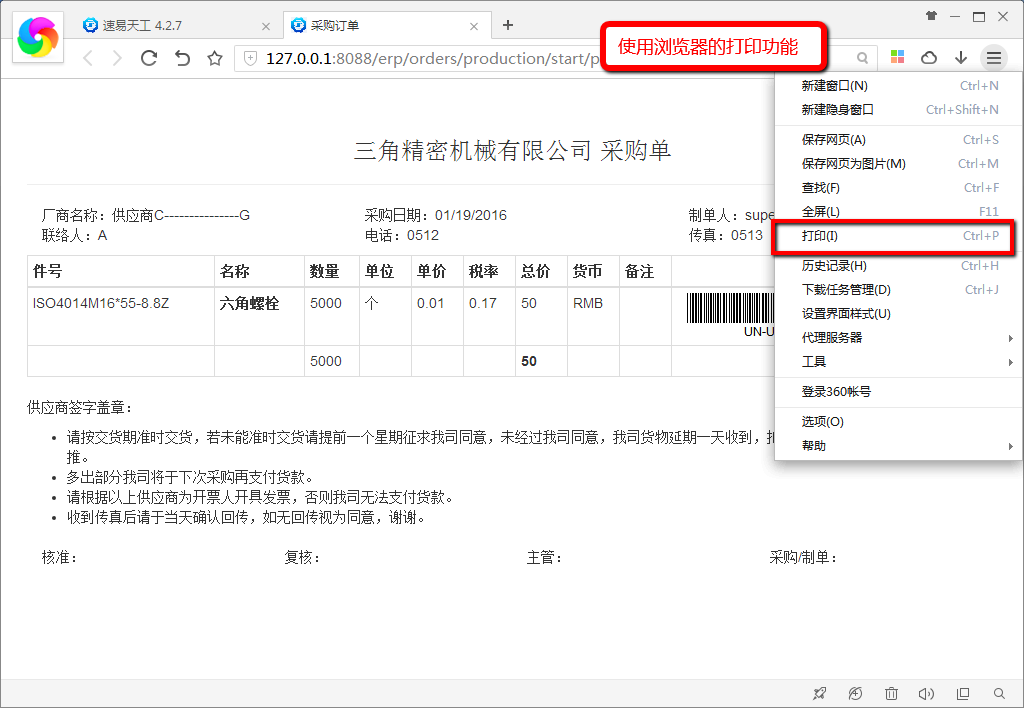
Task: Click the undo close tab icon
Action: (181, 58)
